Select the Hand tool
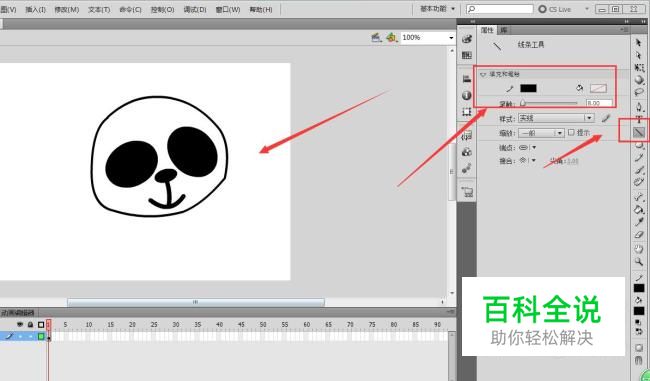Screen dimensions: 650x381 (x=638, y=249)
